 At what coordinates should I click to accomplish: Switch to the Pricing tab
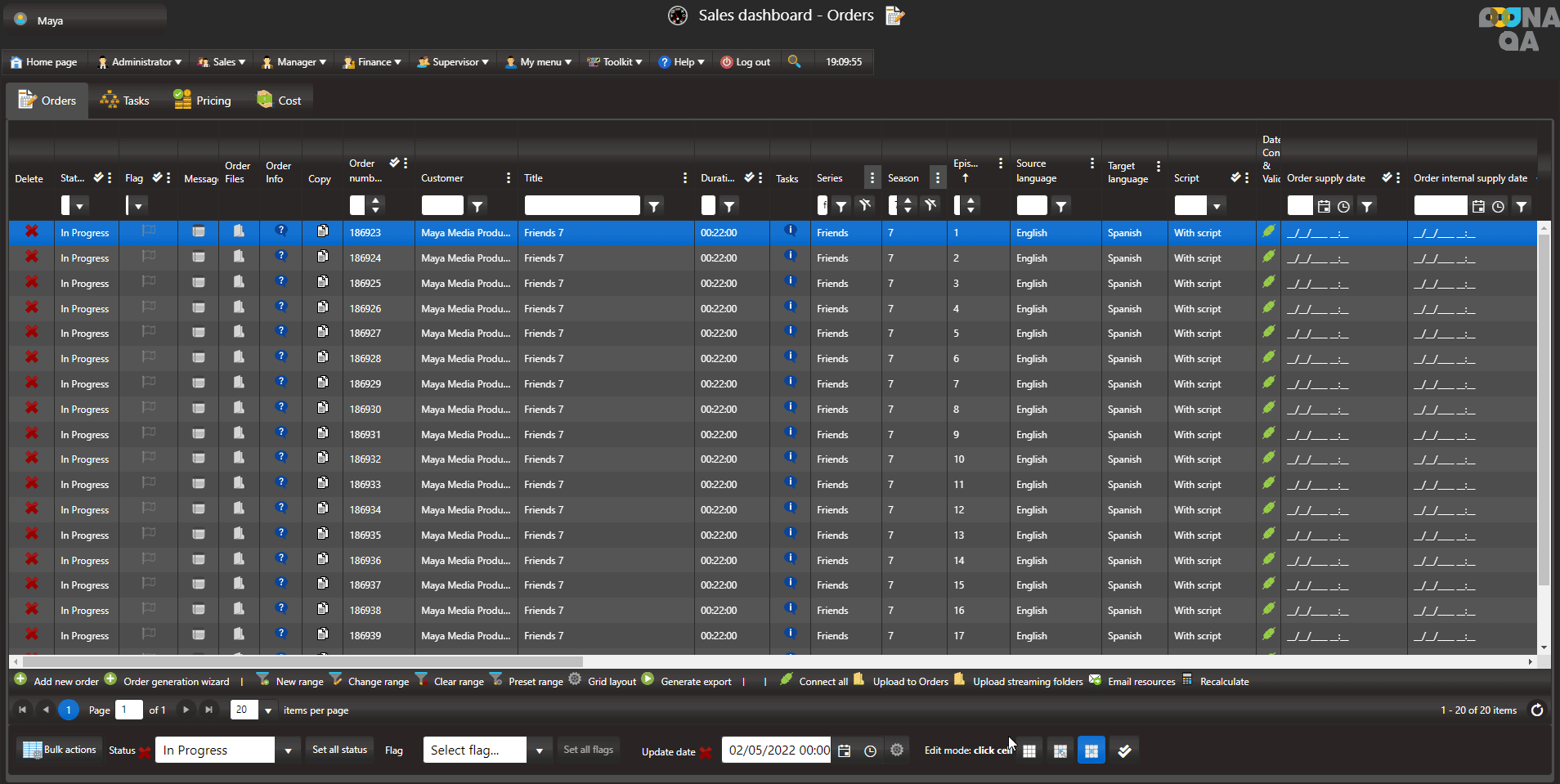pyautogui.click(x=202, y=101)
